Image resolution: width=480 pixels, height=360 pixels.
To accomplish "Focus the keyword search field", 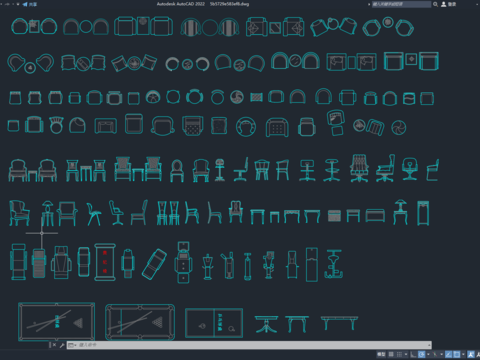I will click(401, 4).
